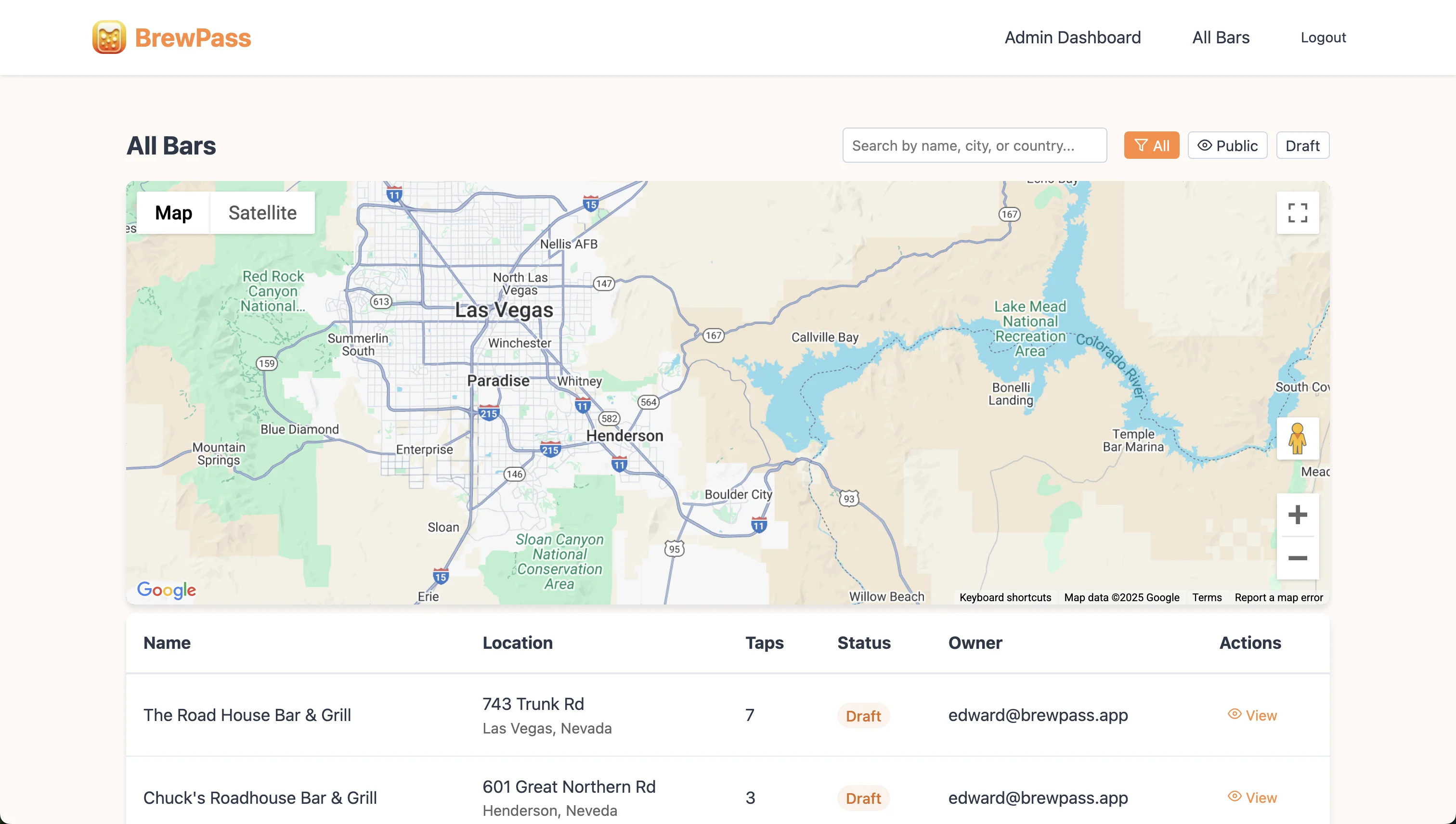Click map Terms link

[x=1206, y=598]
